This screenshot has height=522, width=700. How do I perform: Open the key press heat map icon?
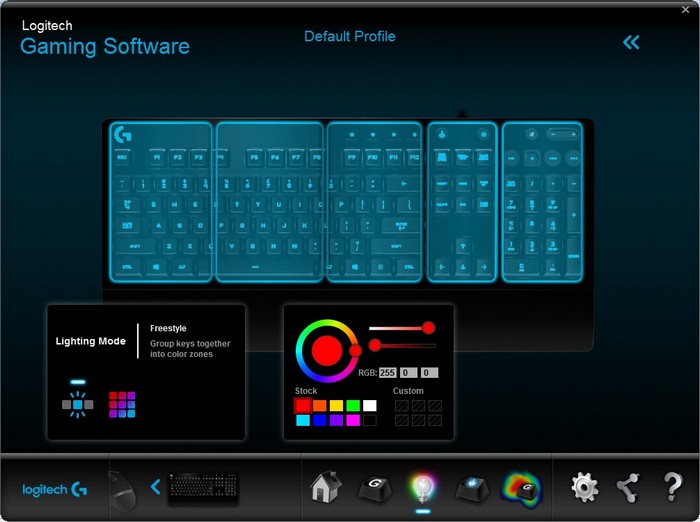(520, 487)
